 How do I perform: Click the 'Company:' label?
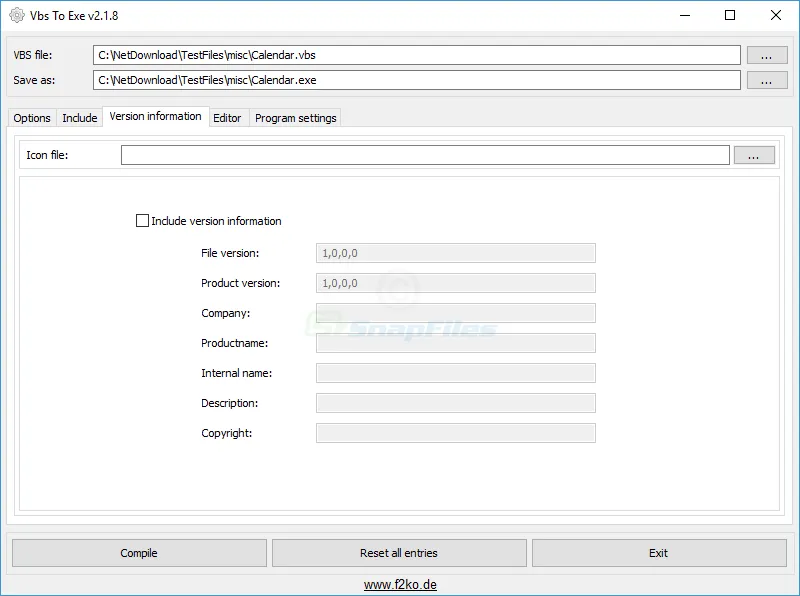(226, 313)
